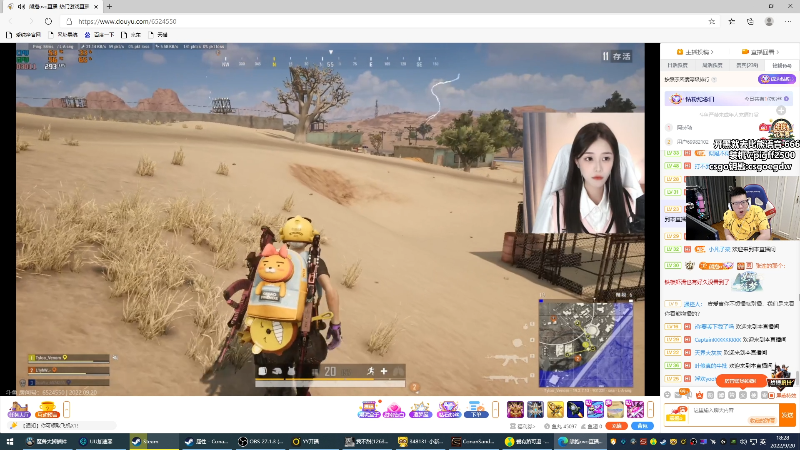Expand the gift list after the last gift
The width and height of the screenshot is (800, 450).
[x=651, y=409]
